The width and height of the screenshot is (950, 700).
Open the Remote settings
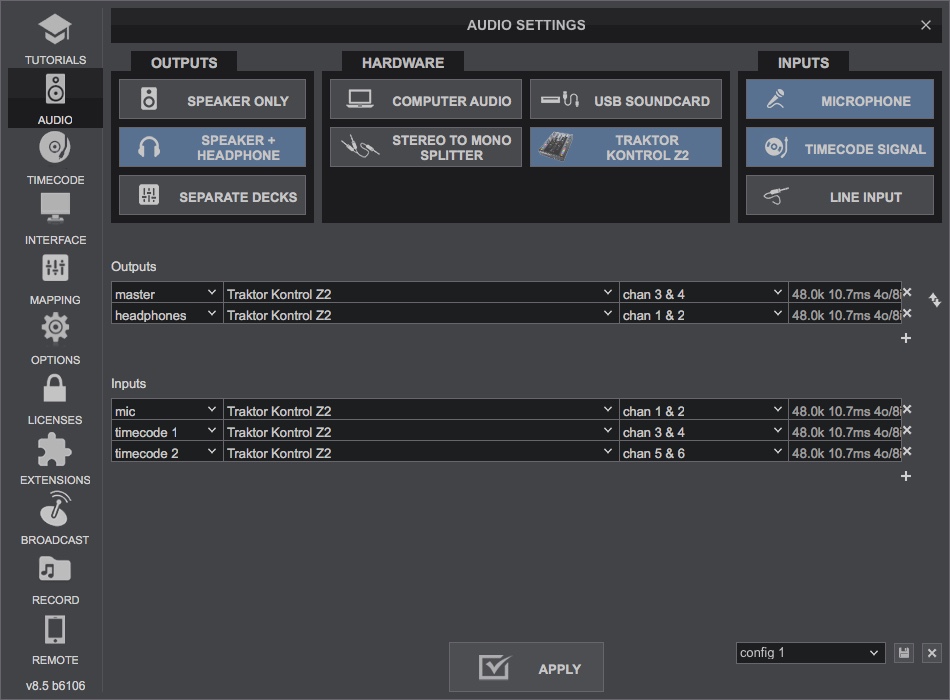[x=55, y=638]
